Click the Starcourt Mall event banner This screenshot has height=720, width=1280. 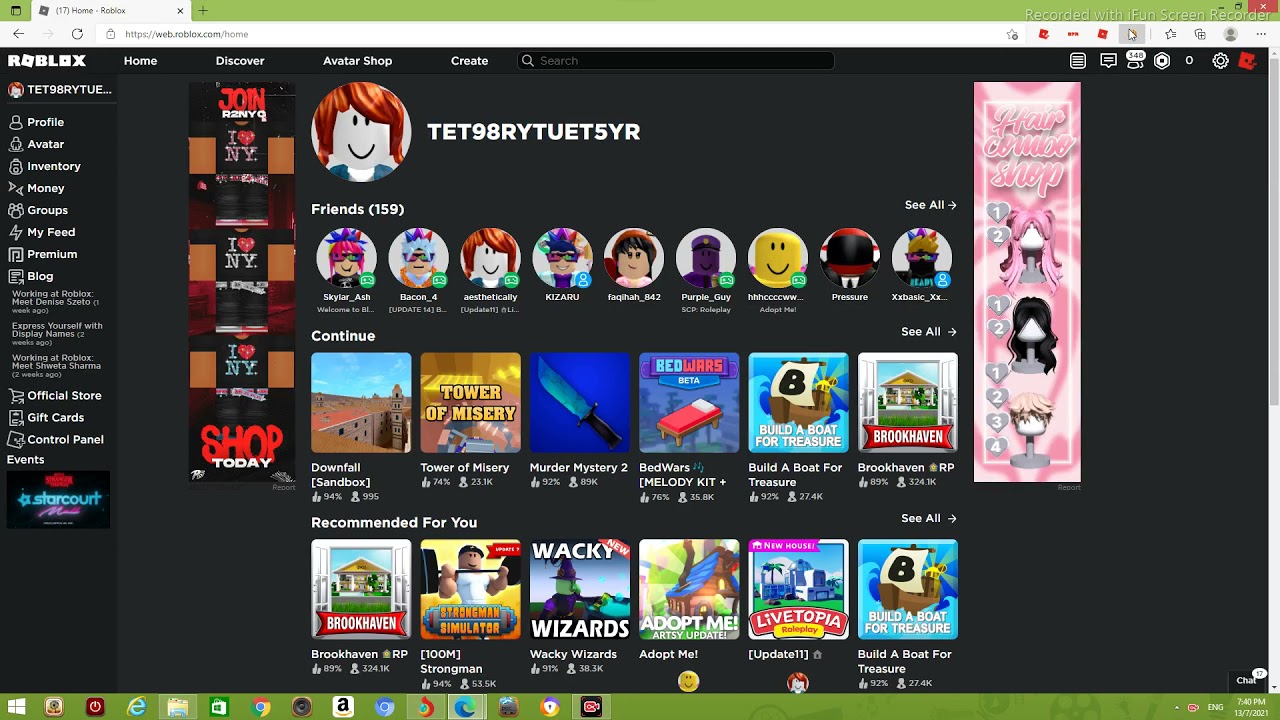(58, 499)
